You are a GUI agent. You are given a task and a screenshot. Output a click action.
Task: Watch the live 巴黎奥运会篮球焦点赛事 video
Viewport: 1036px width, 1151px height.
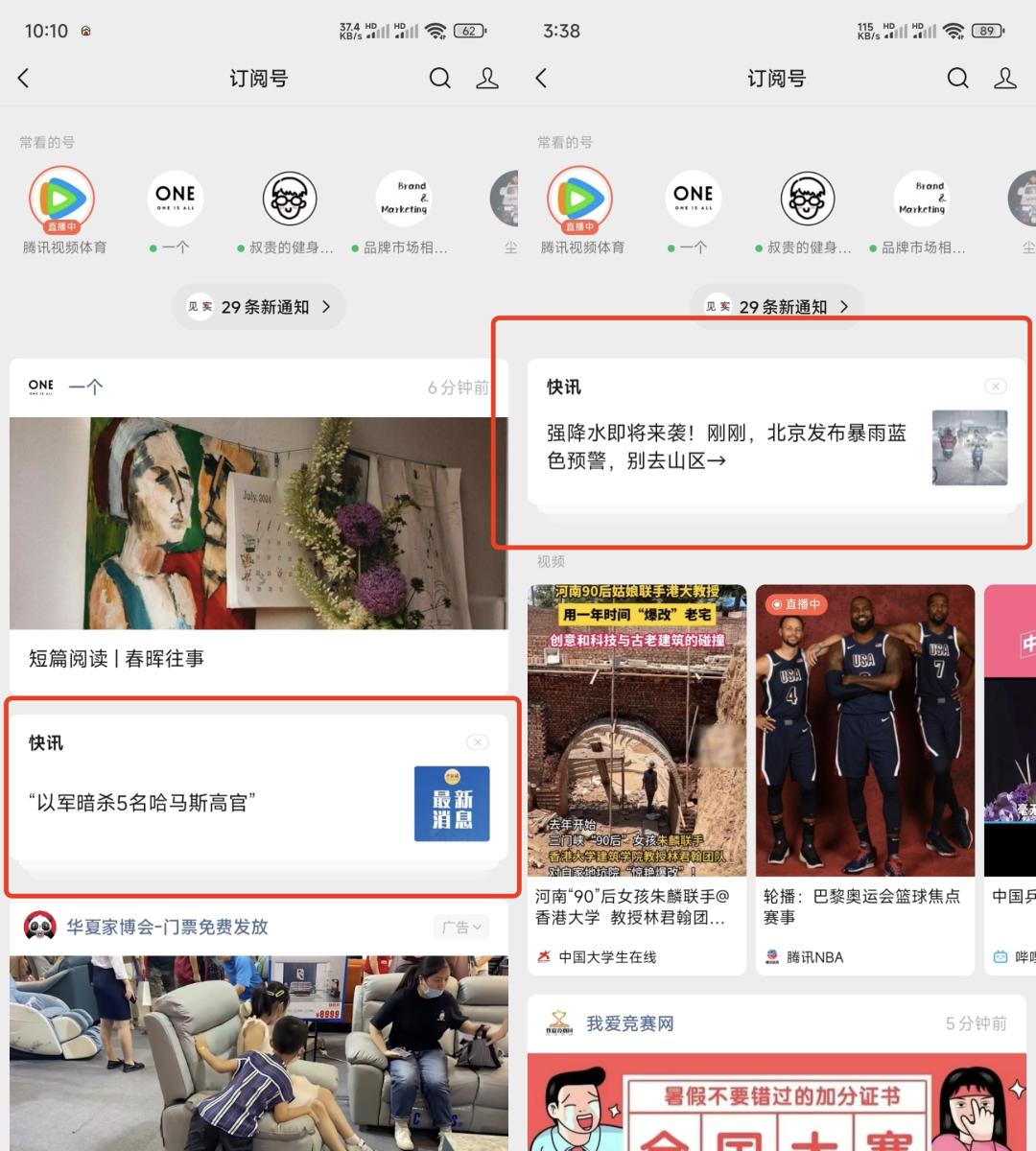pyautogui.click(x=865, y=729)
